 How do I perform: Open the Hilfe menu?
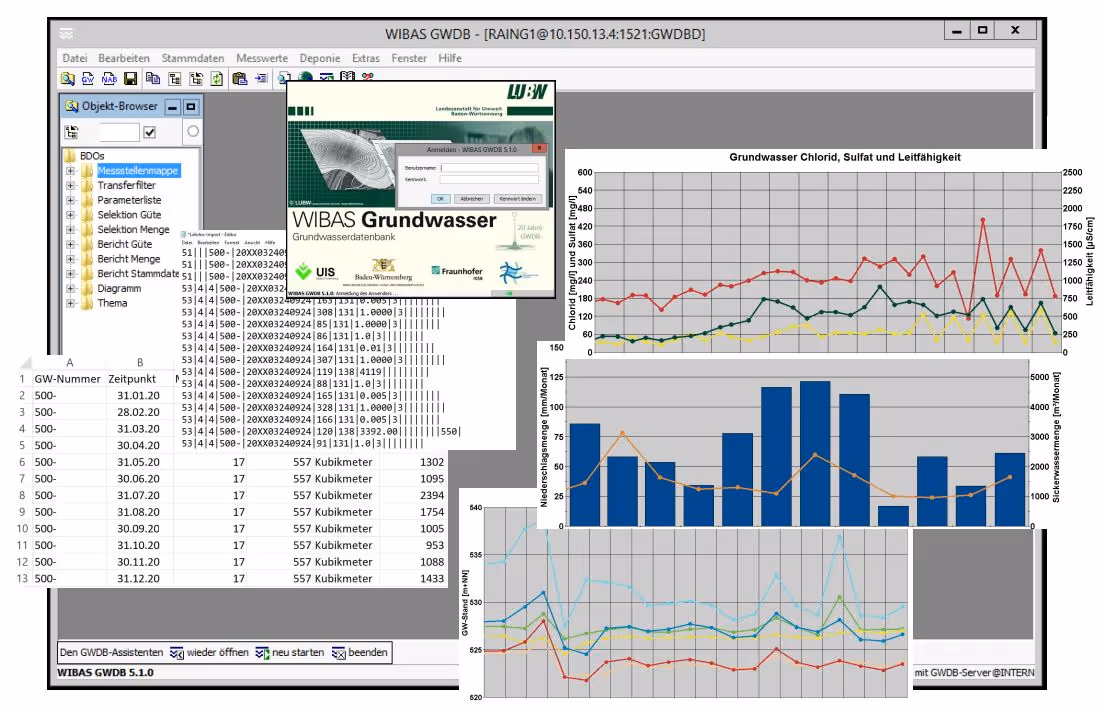tap(450, 58)
